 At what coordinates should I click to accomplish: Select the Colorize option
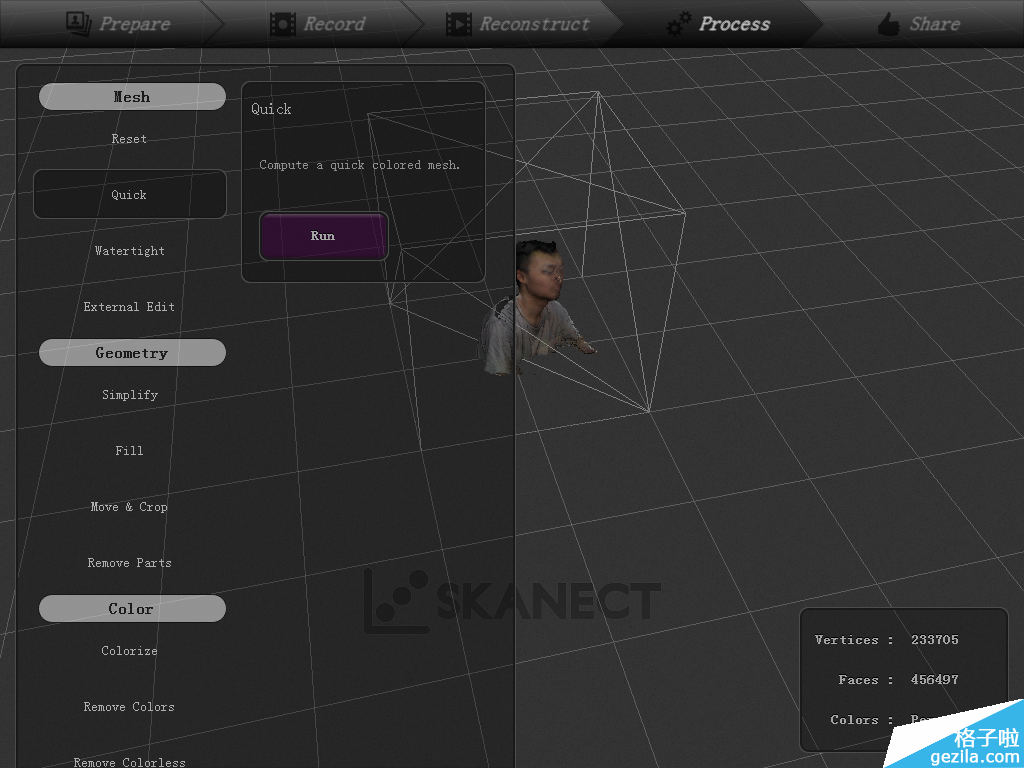[x=129, y=651]
